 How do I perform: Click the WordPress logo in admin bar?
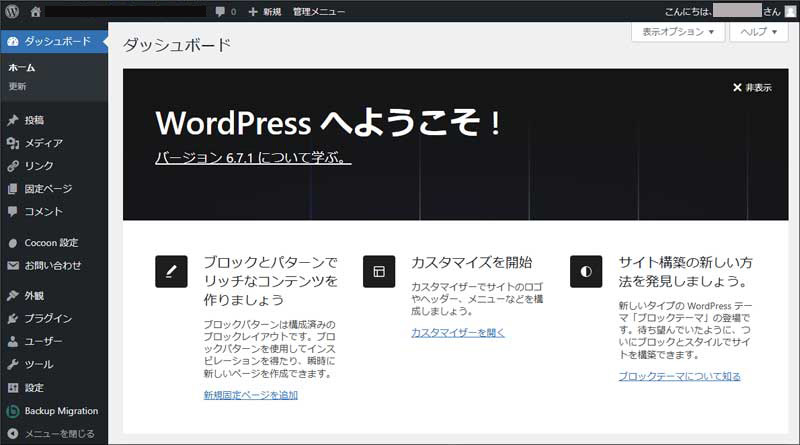tap(12, 11)
